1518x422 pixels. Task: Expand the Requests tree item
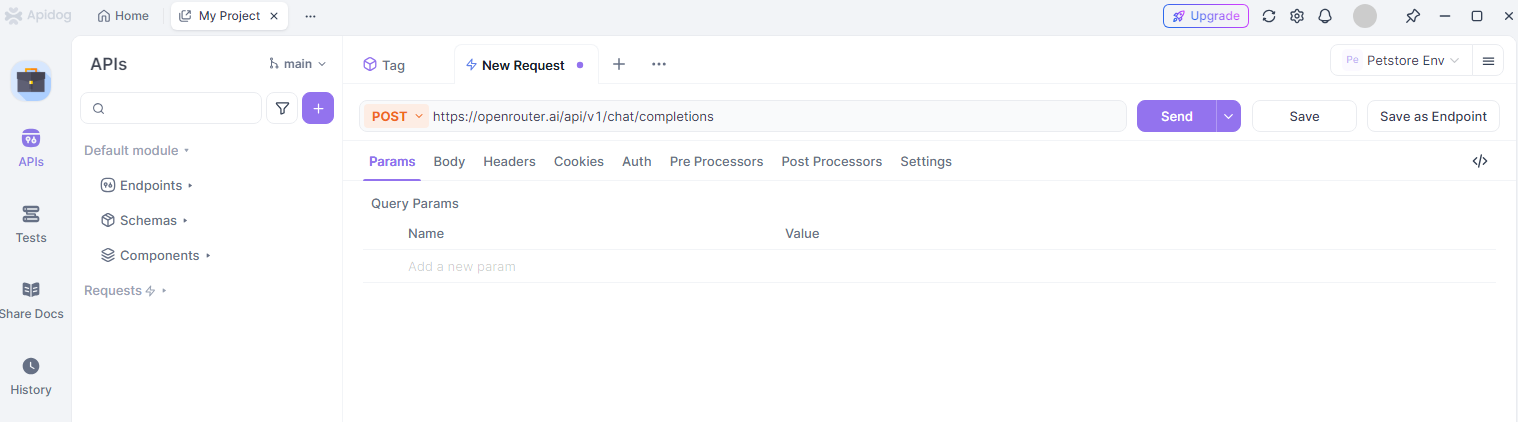pyautogui.click(x=125, y=290)
